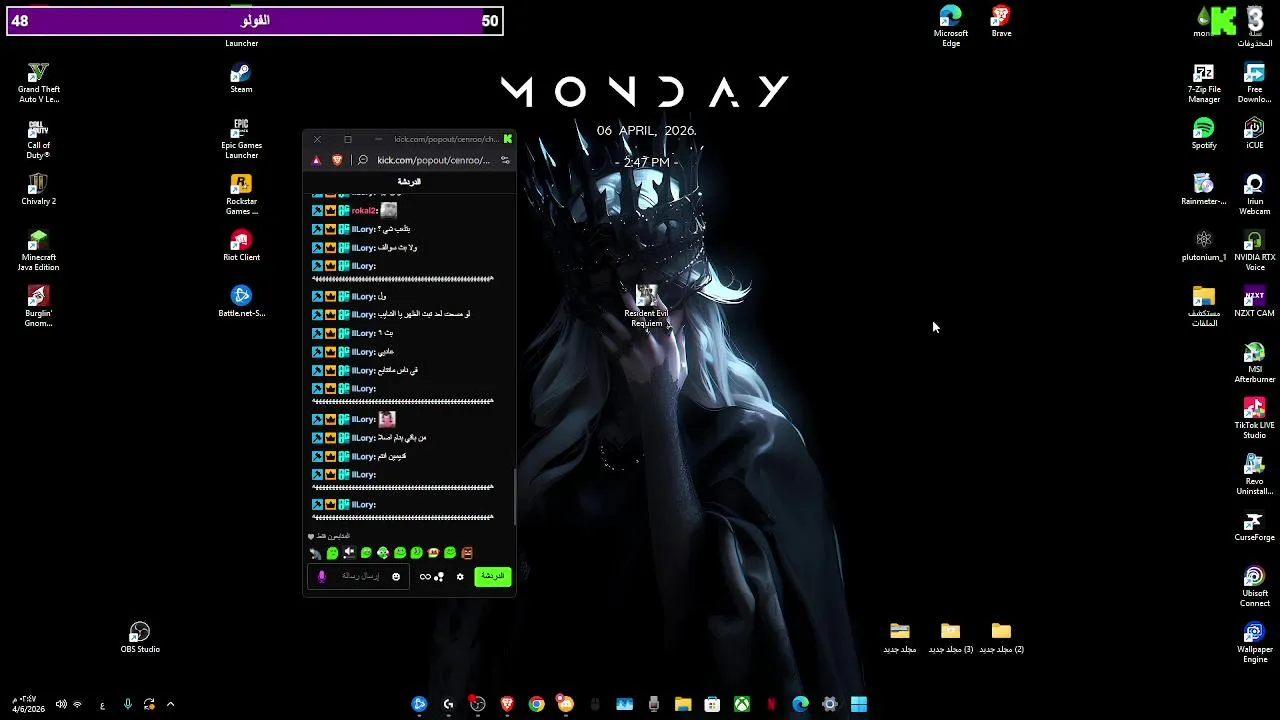Open TikTok LIVE Studio shortcut
This screenshot has height=720, width=1280.
pos(1254,419)
